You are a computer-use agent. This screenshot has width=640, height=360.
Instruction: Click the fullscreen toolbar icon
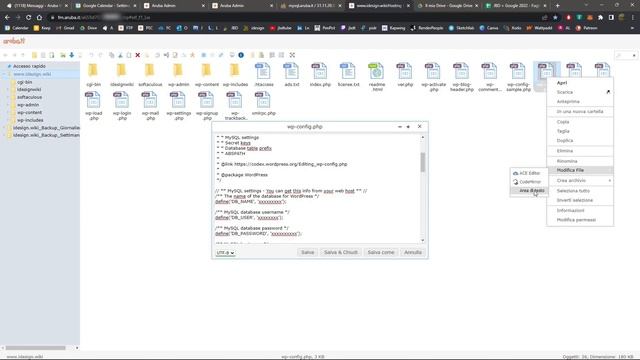pos(292,55)
